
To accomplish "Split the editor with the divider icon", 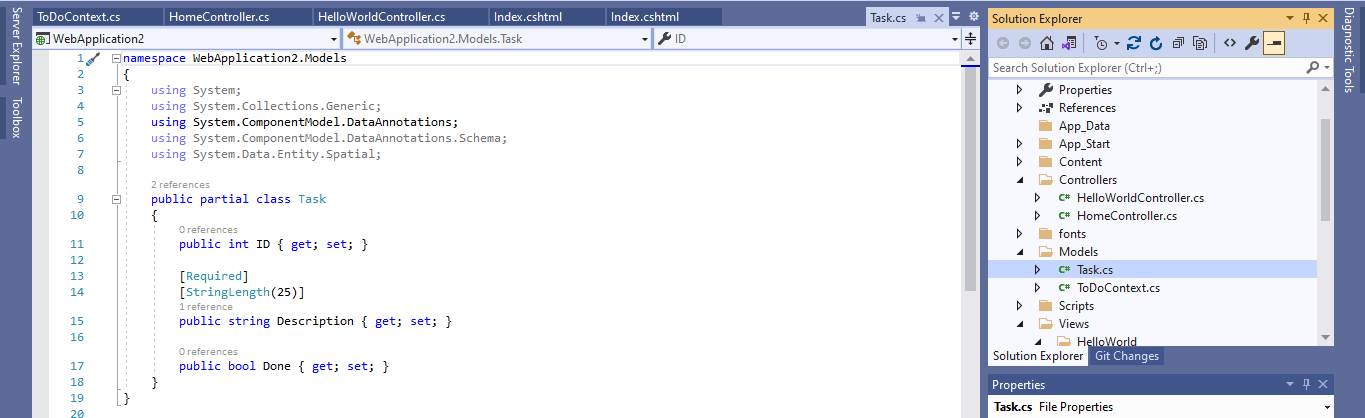I will point(970,39).
